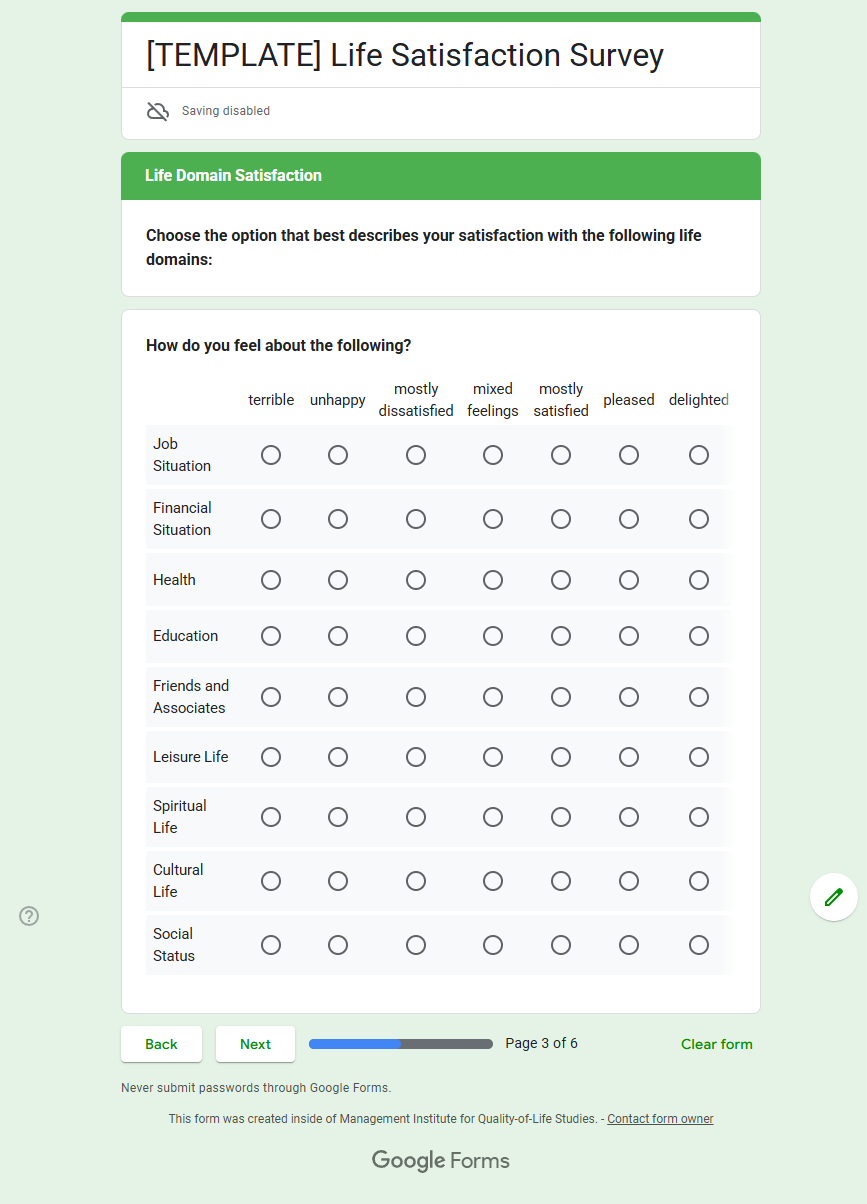867x1204 pixels.
Task: Select 'delighted' for Cultural Life
Action: click(x=699, y=881)
